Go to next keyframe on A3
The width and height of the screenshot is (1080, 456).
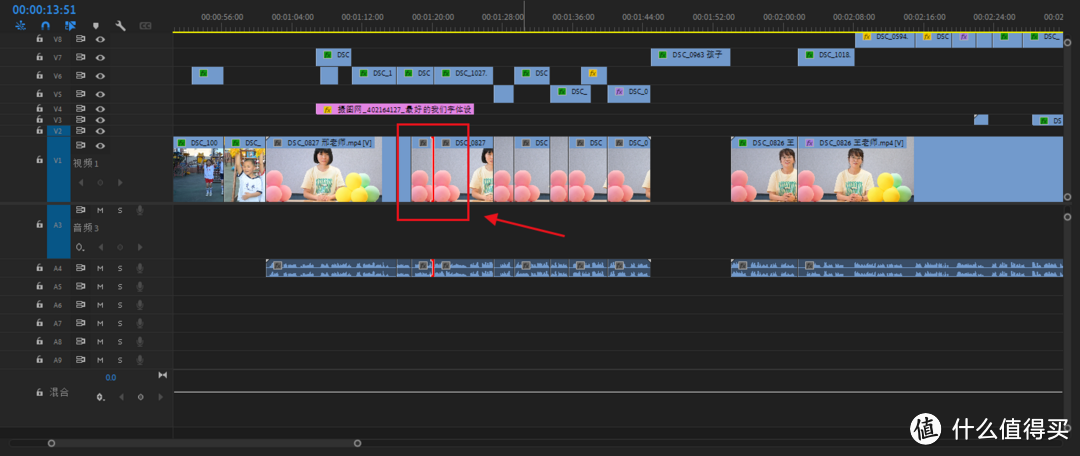click(x=140, y=247)
